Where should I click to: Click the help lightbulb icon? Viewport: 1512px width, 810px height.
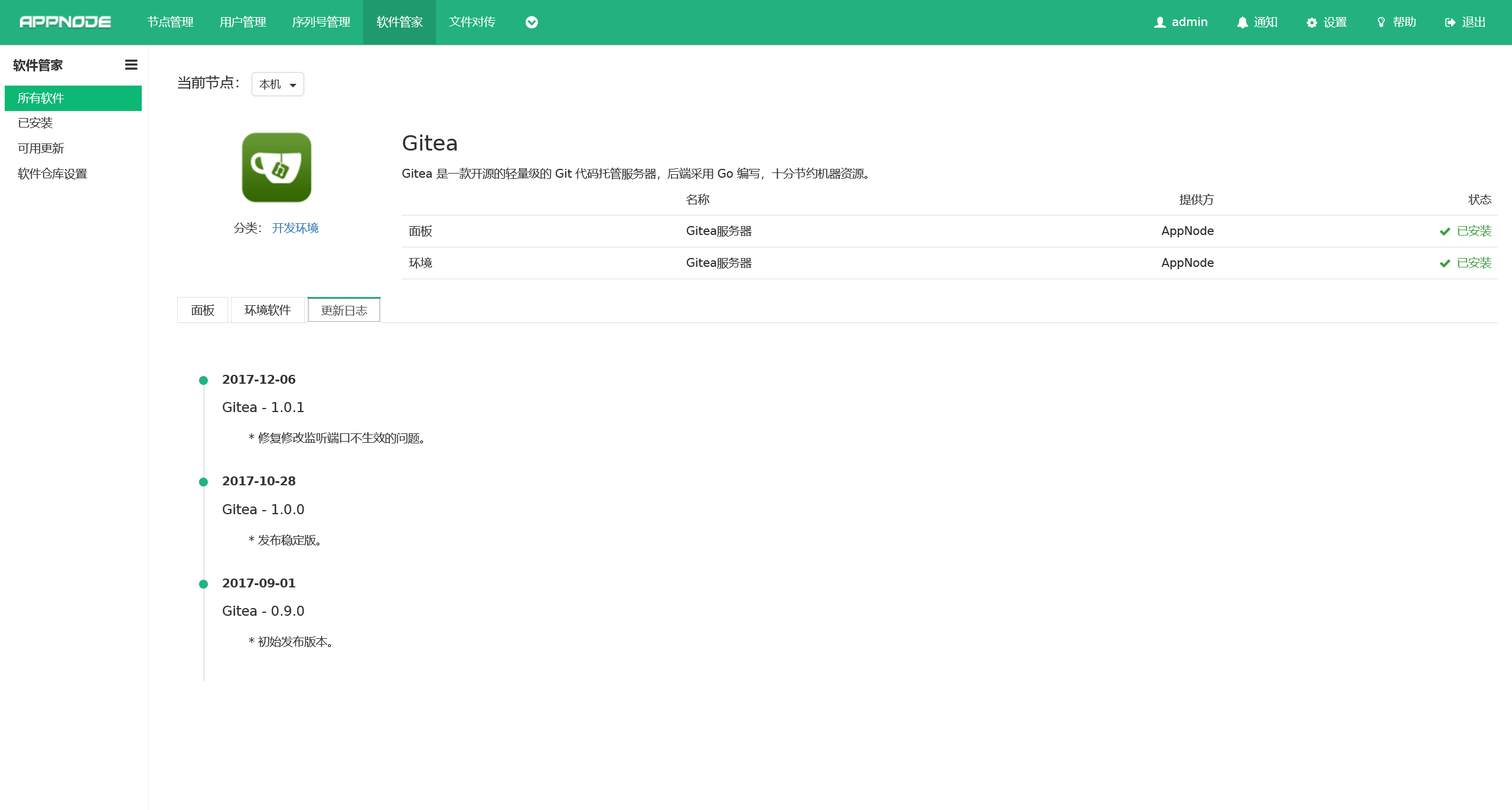coord(1381,22)
